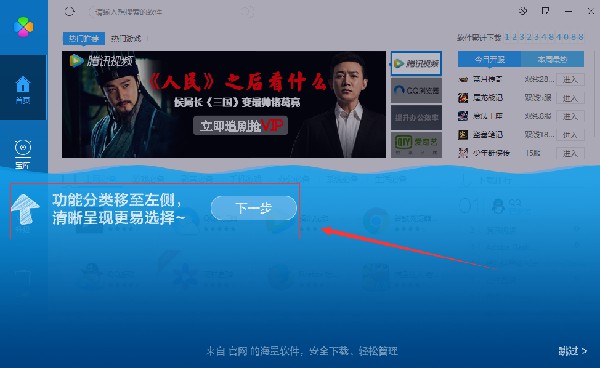Open the menu icon left of minimize
This screenshot has height=368, width=600.
[x=545, y=11]
